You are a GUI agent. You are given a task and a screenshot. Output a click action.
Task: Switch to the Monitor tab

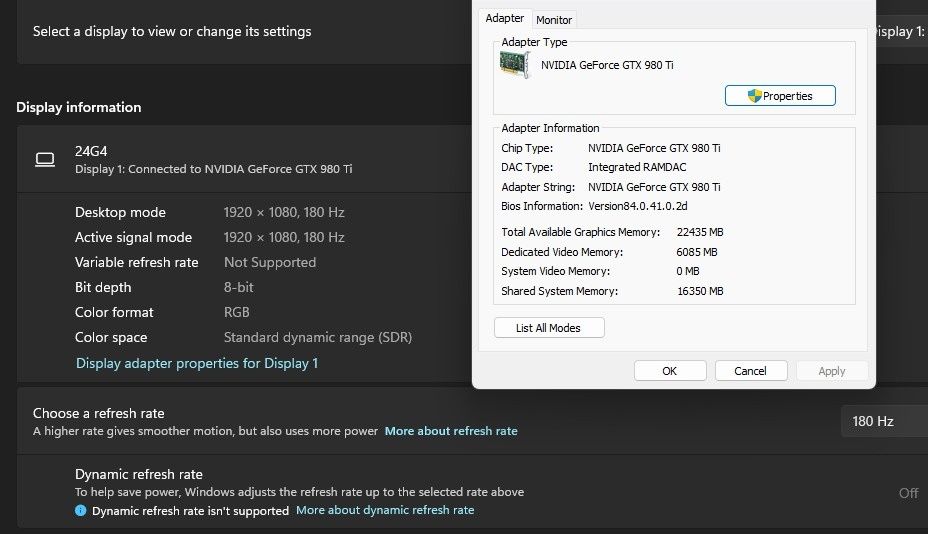click(553, 20)
